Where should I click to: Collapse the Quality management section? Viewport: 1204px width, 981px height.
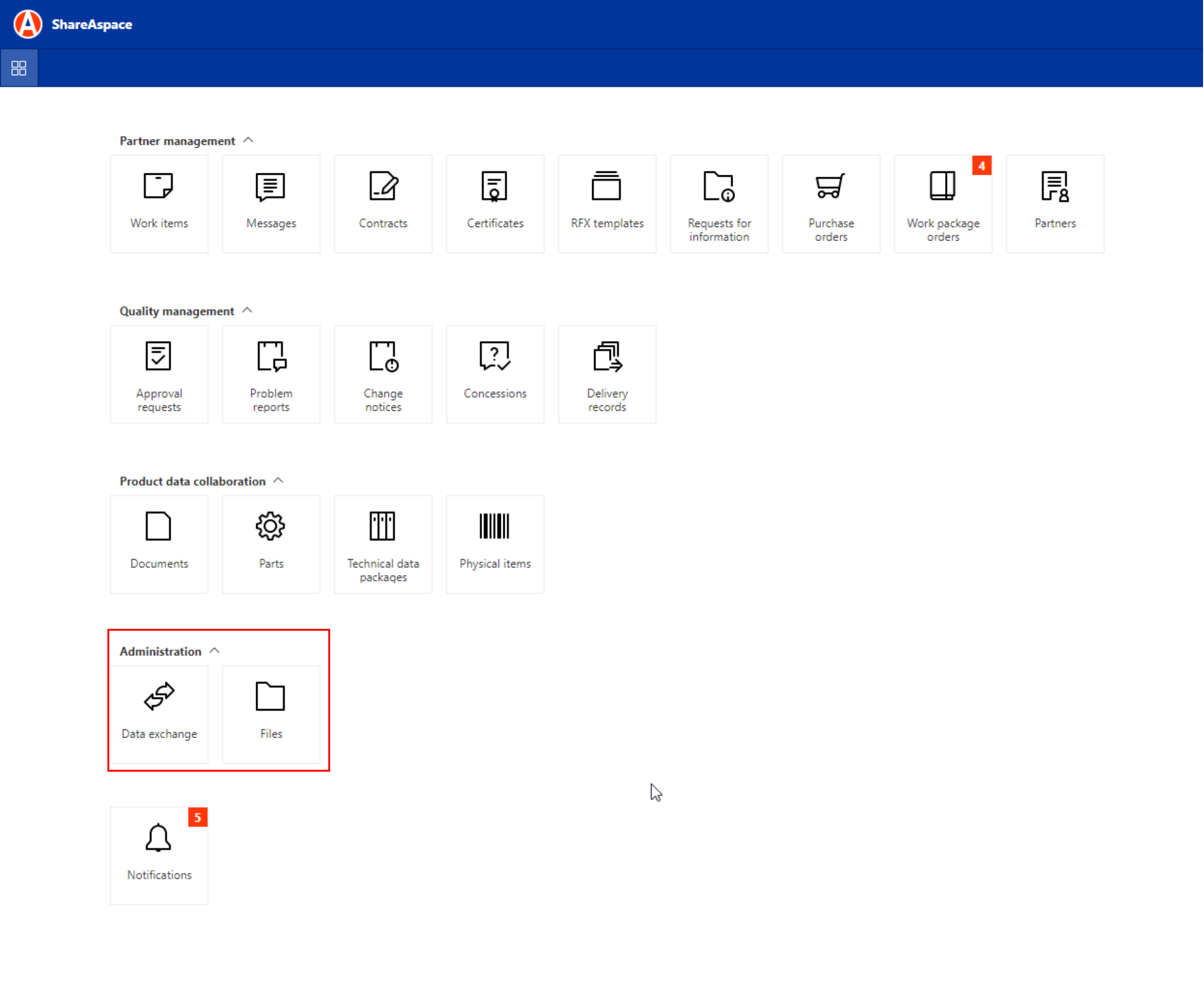[247, 310]
